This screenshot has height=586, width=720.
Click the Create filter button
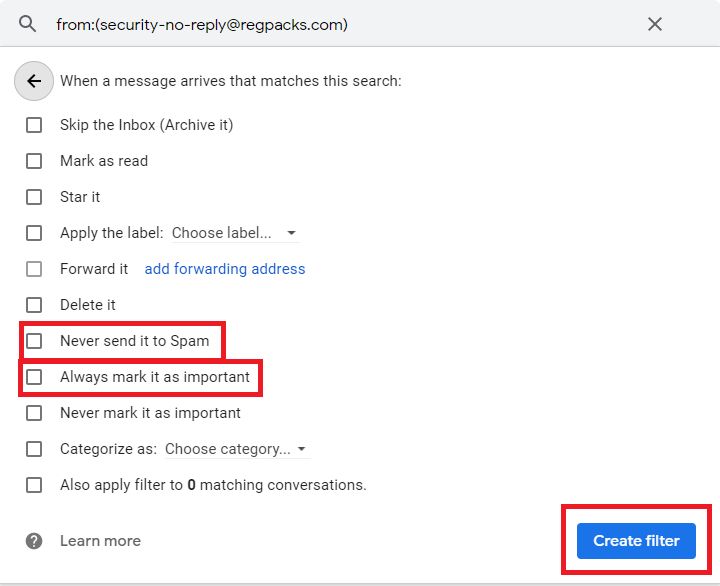pos(636,541)
